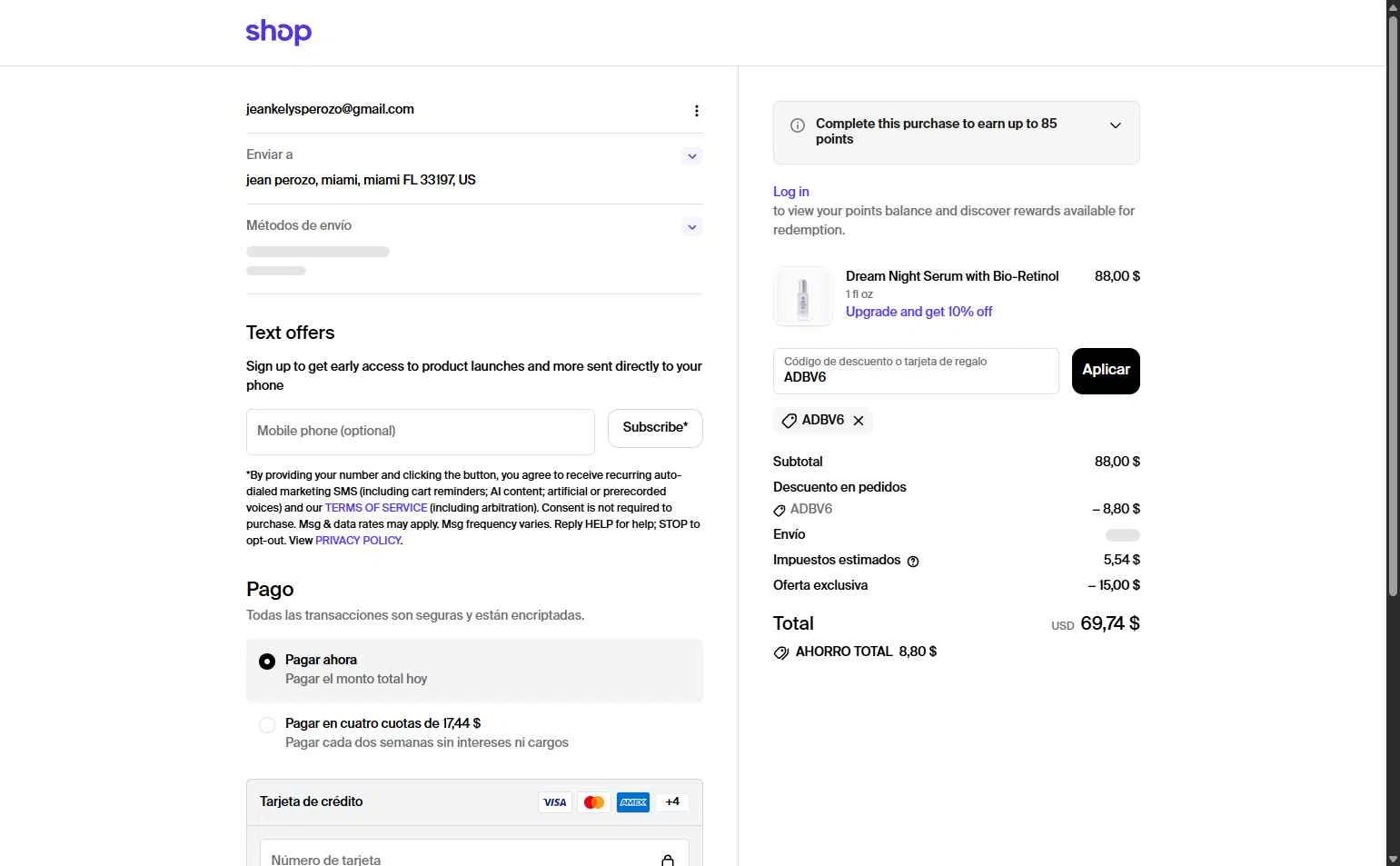1400x866 pixels.
Task: Click the small tag icon in ADBV6 discount row
Action: (779, 510)
